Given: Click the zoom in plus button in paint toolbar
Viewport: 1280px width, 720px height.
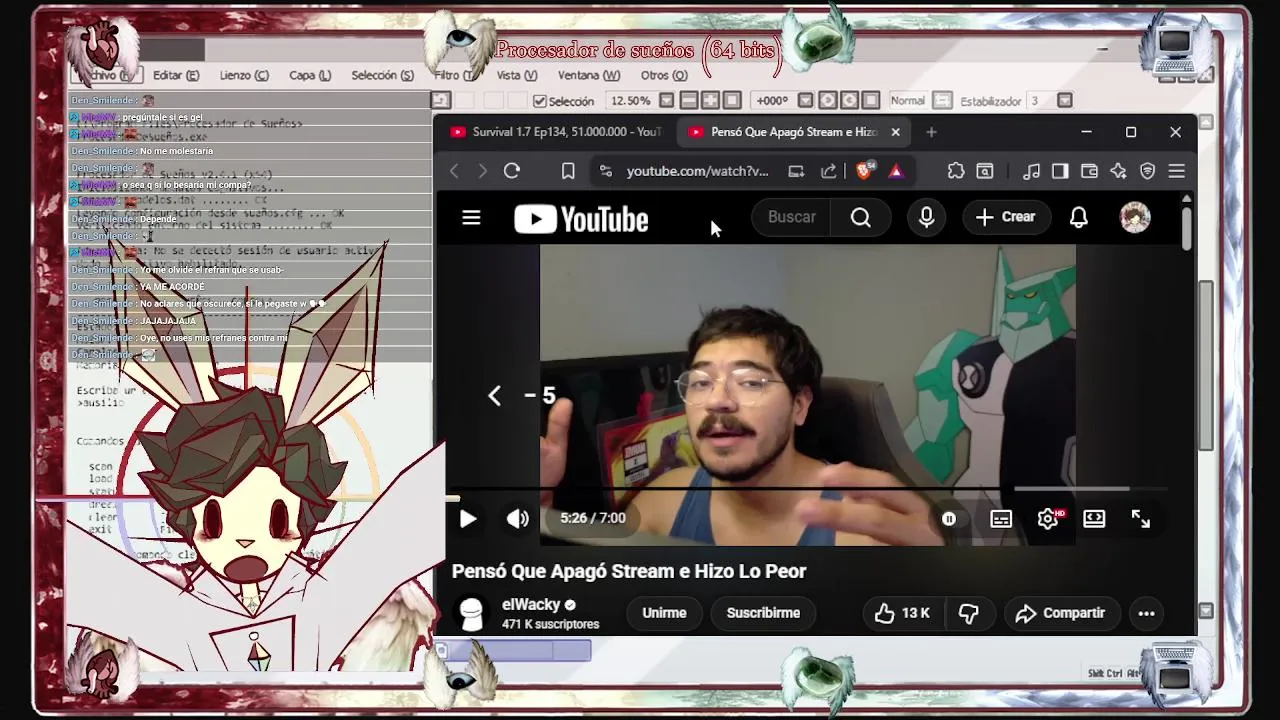Looking at the screenshot, I should coord(710,101).
